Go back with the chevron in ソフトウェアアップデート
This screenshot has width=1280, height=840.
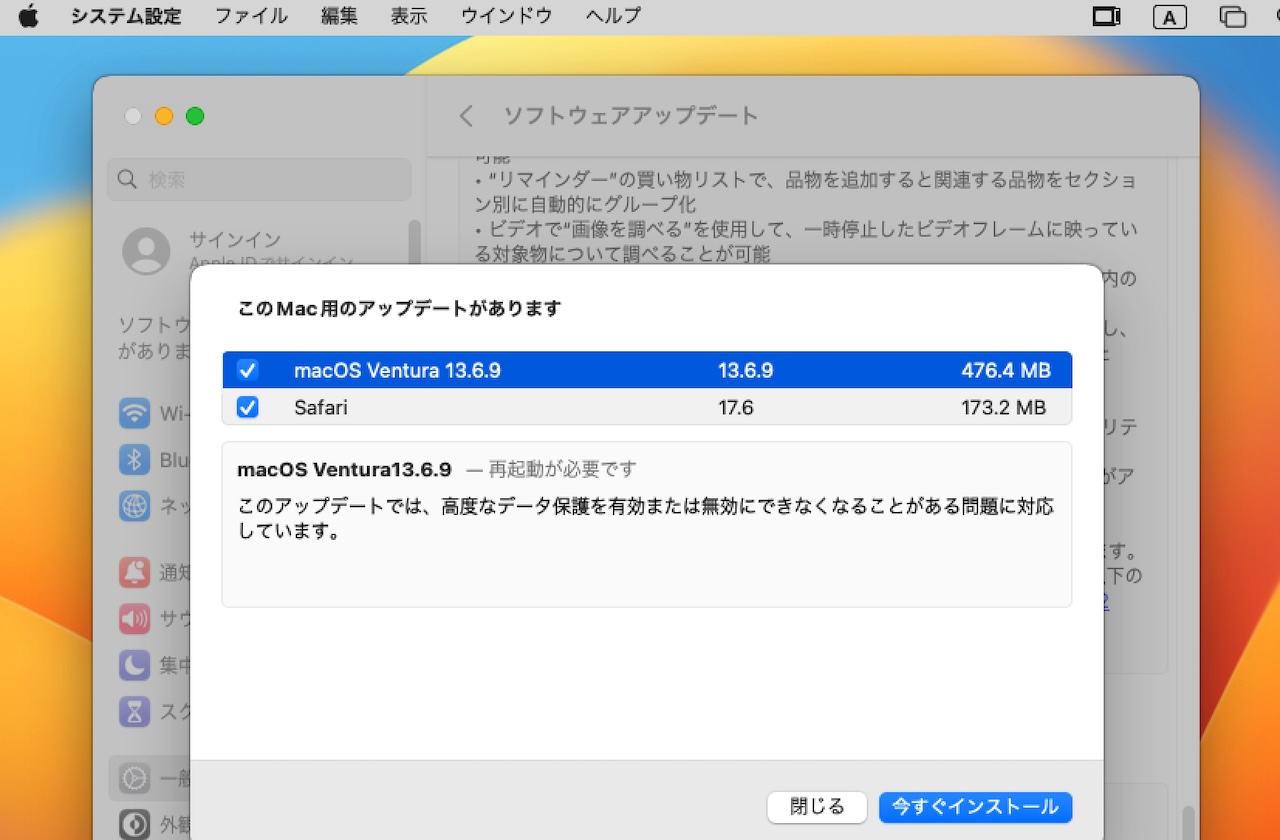(x=466, y=116)
